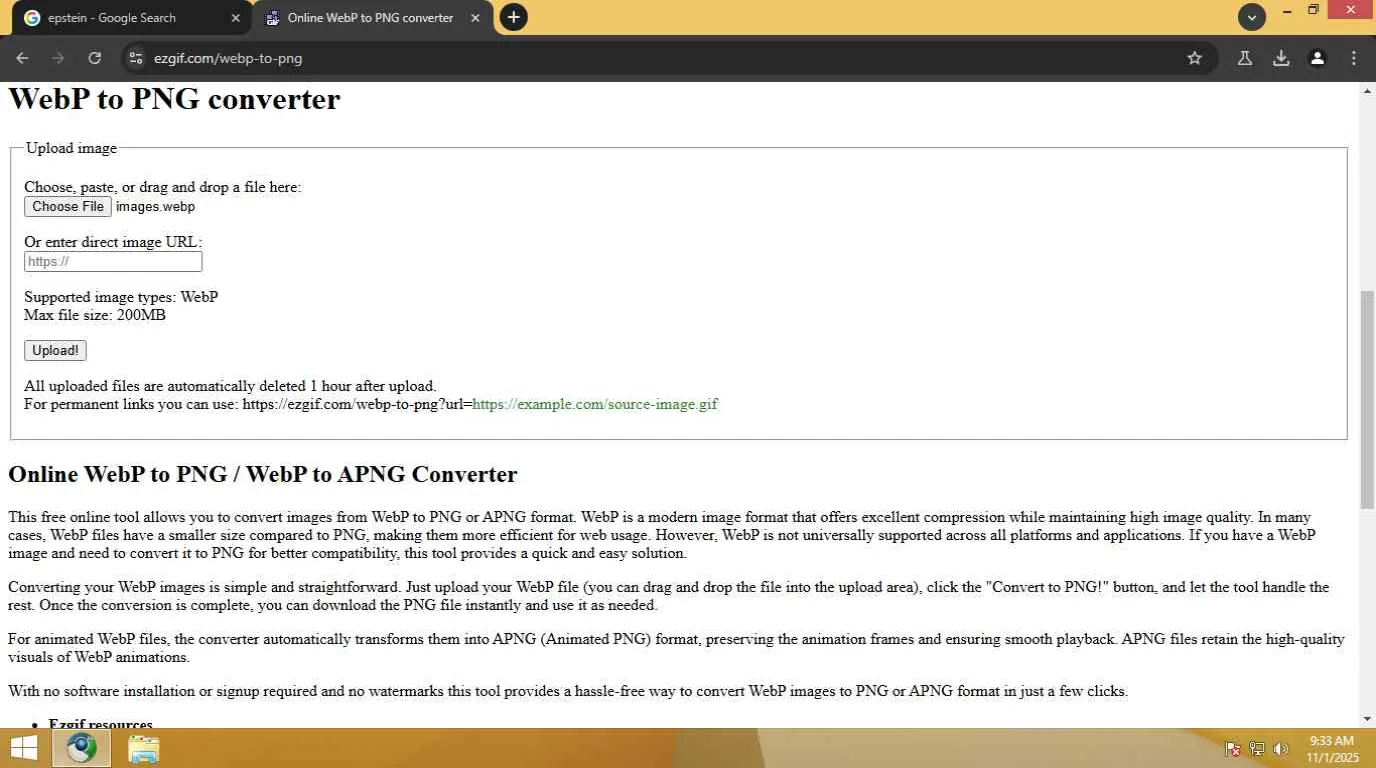1376x768 pixels.
Task: Focus the direct image URL field
Action: tap(113, 262)
